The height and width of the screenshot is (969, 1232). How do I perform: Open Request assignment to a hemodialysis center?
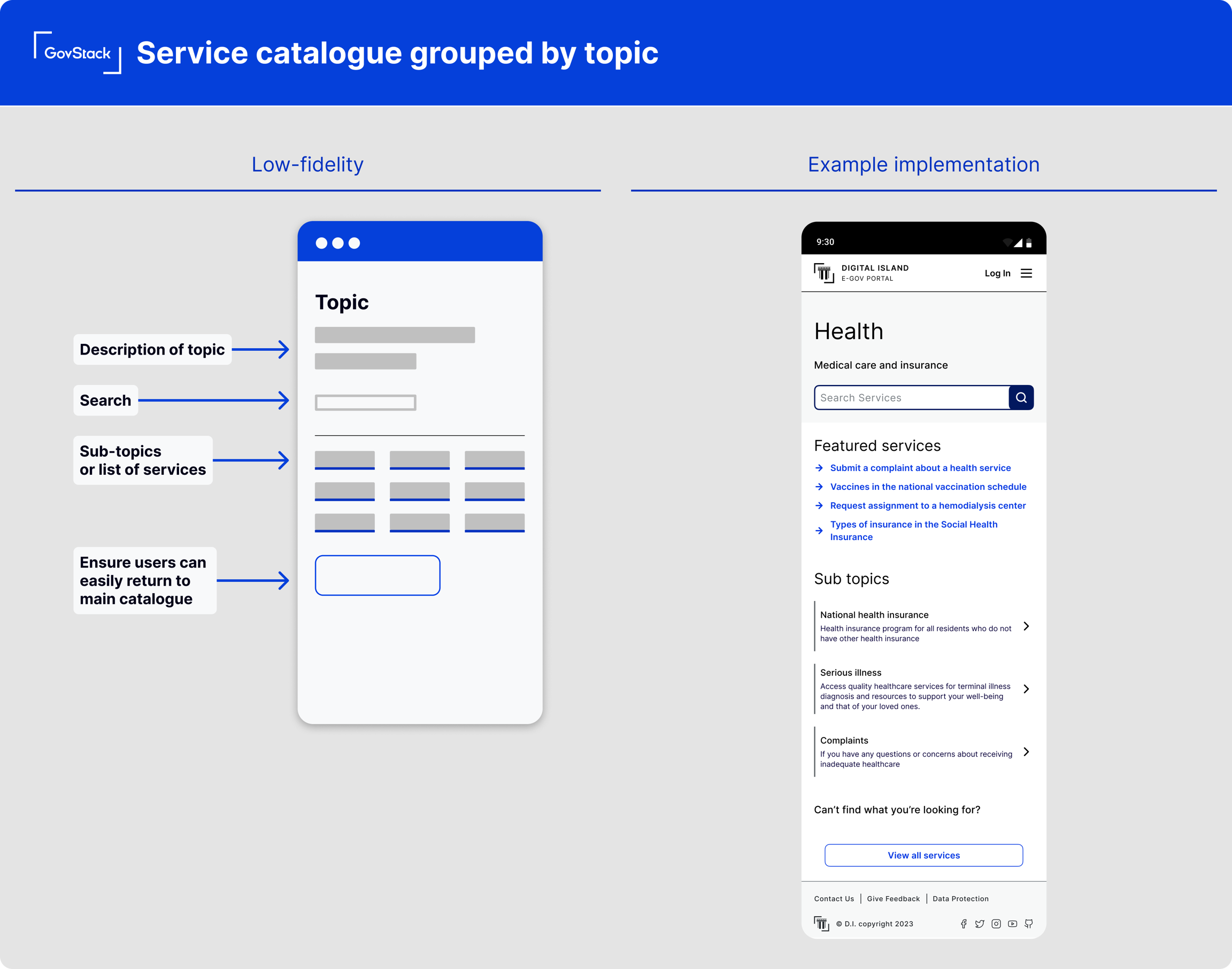point(927,505)
